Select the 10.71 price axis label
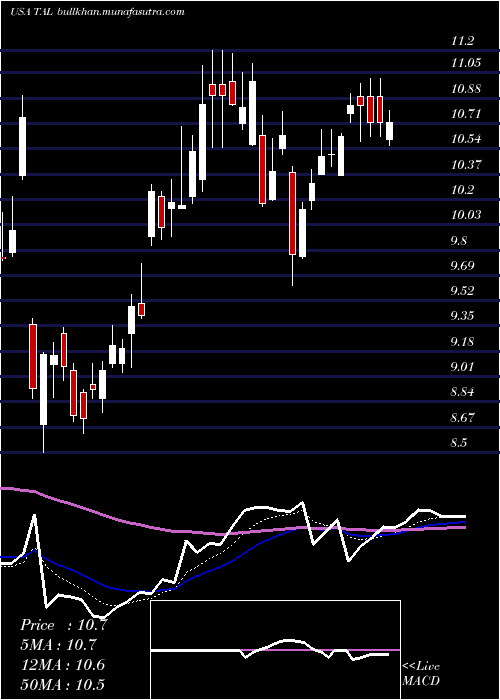Screen dimensions: 500x700 (x=466, y=114)
